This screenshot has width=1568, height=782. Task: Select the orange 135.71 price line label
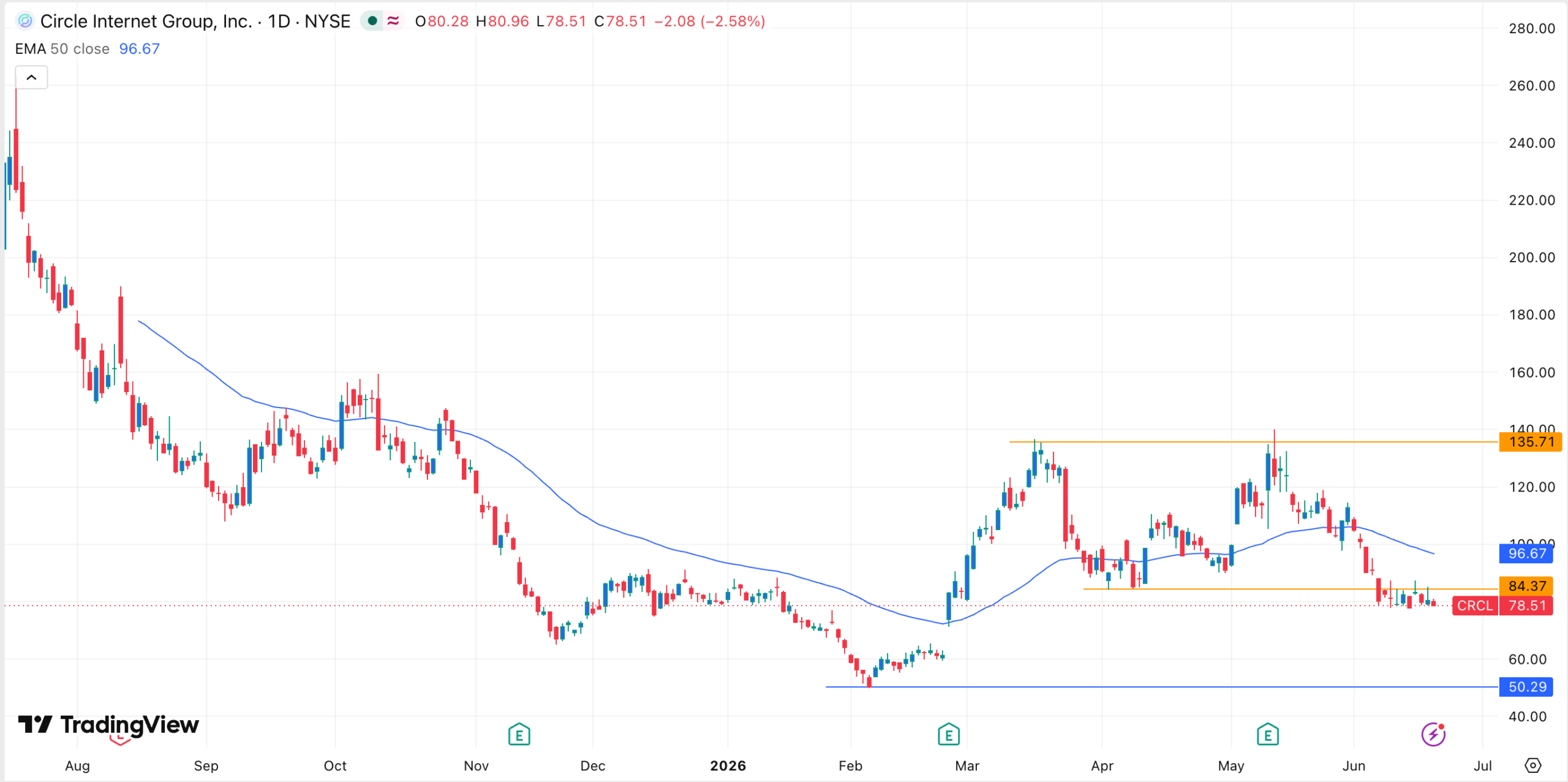[x=1530, y=442]
